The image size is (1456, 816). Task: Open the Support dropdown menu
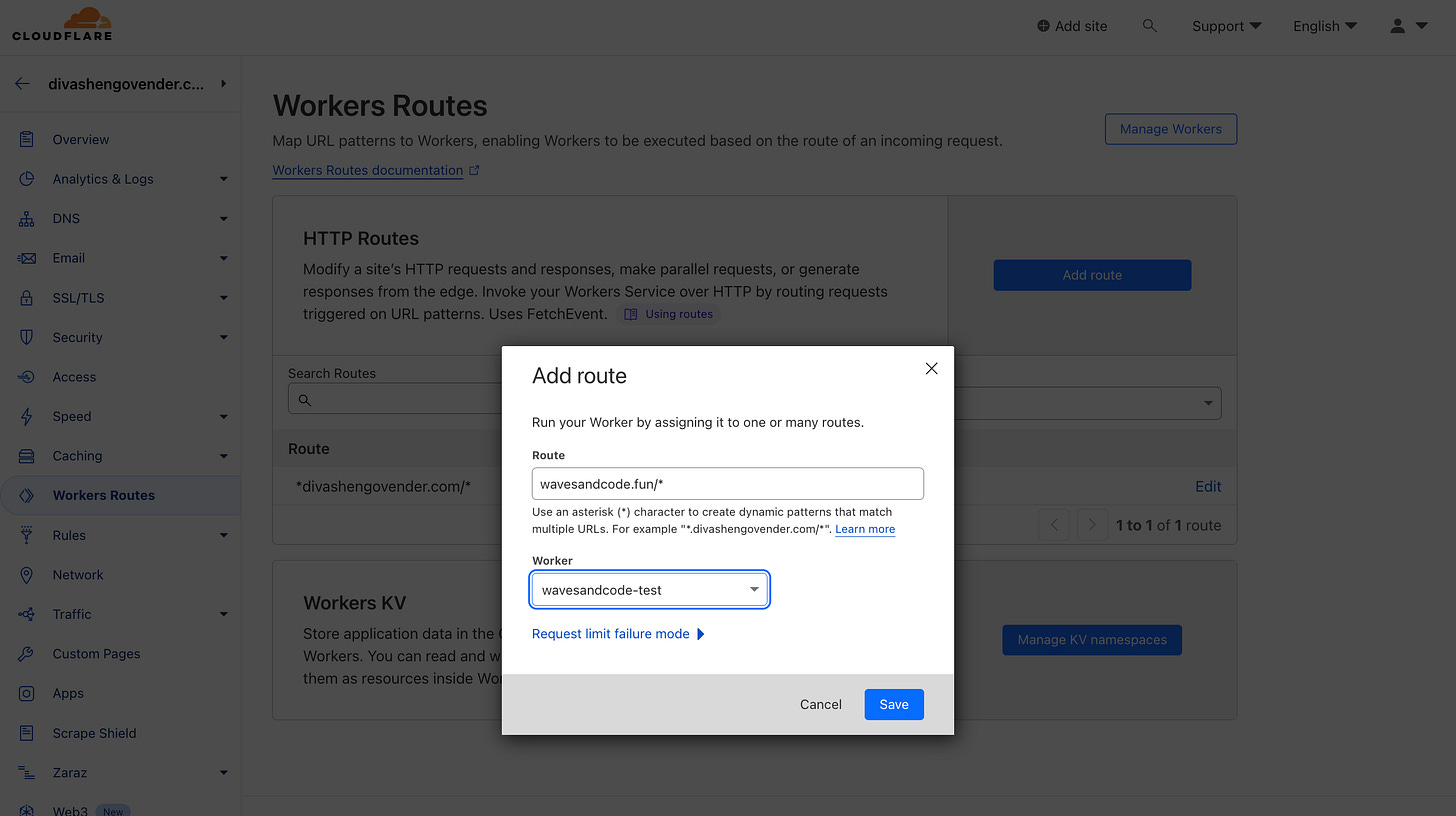(x=1227, y=26)
